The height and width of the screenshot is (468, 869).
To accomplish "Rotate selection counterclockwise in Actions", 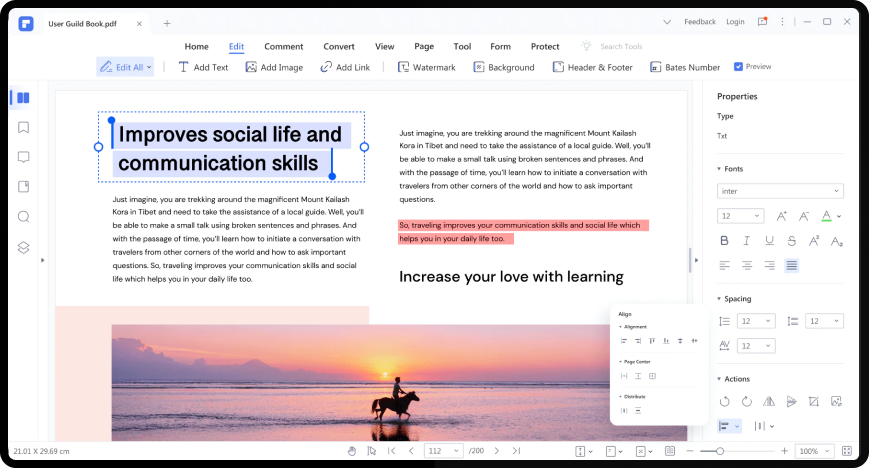I will [724, 401].
